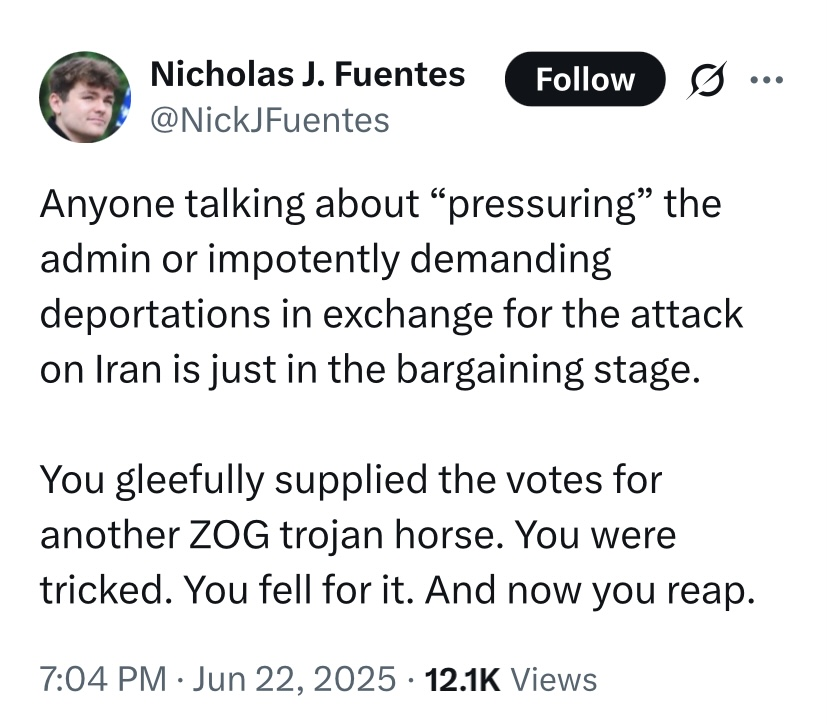This screenshot has height=725, width=827.
Task: Click the 7:04 PM timestamp
Action: (103, 679)
